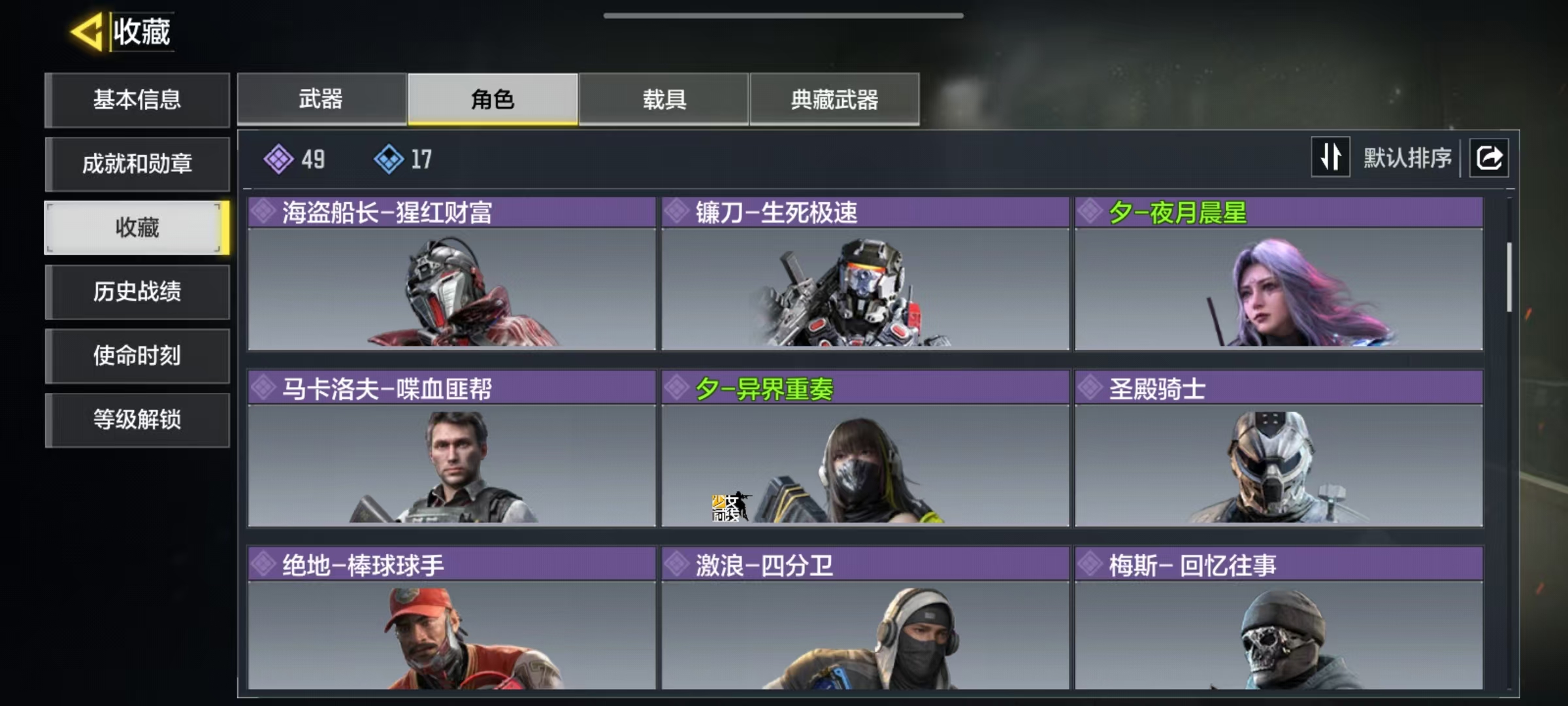The image size is (1568, 706).
Task: Open the 等级解锁 section
Action: 137,420
